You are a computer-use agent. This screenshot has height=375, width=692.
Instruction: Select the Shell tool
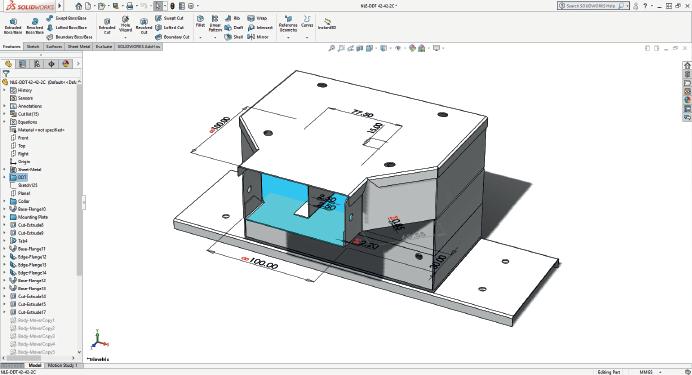(234, 37)
